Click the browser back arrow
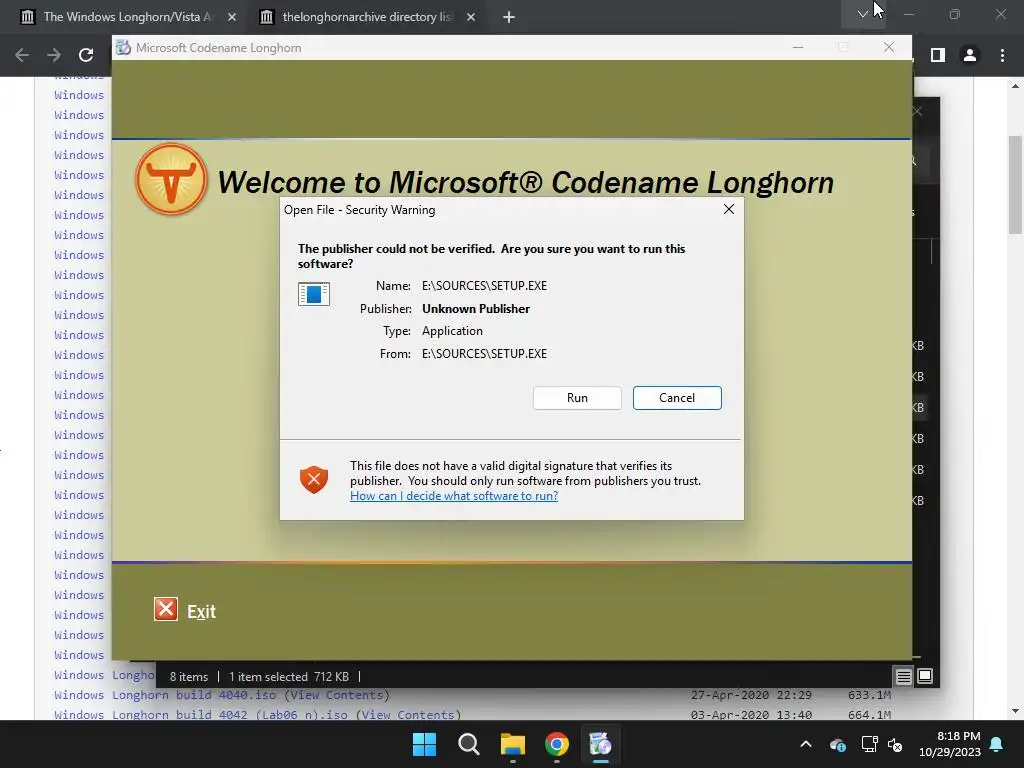The image size is (1024, 768). [x=22, y=55]
